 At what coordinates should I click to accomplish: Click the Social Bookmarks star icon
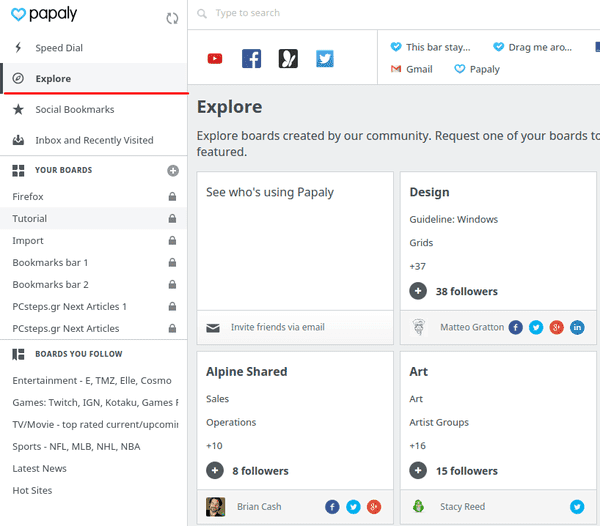point(18,109)
